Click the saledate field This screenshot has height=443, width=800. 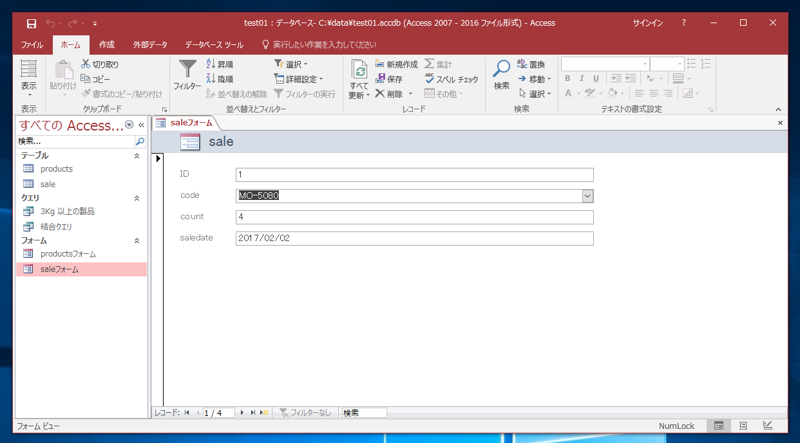tap(415, 238)
